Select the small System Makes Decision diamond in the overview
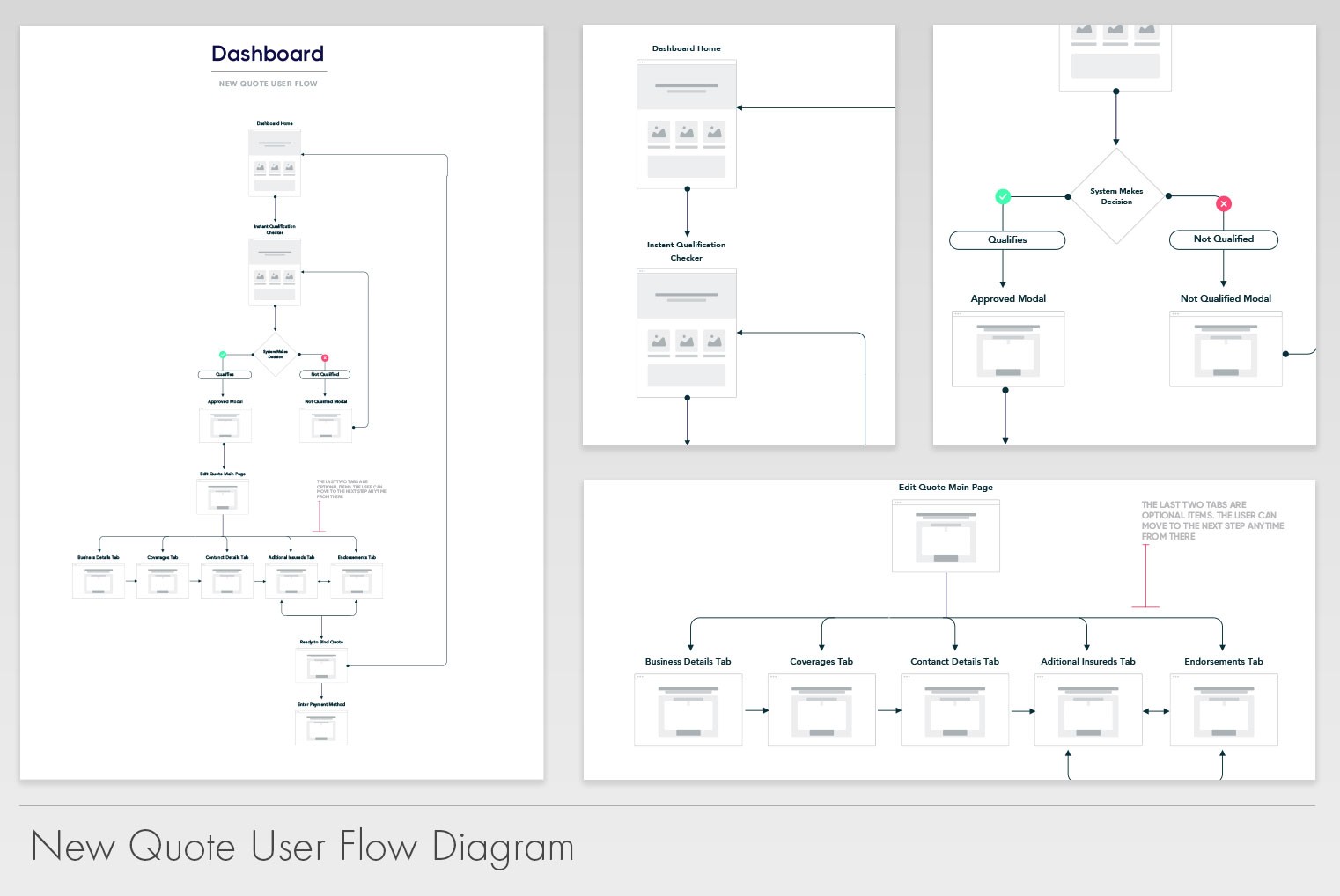The image size is (1340, 896). [276, 355]
